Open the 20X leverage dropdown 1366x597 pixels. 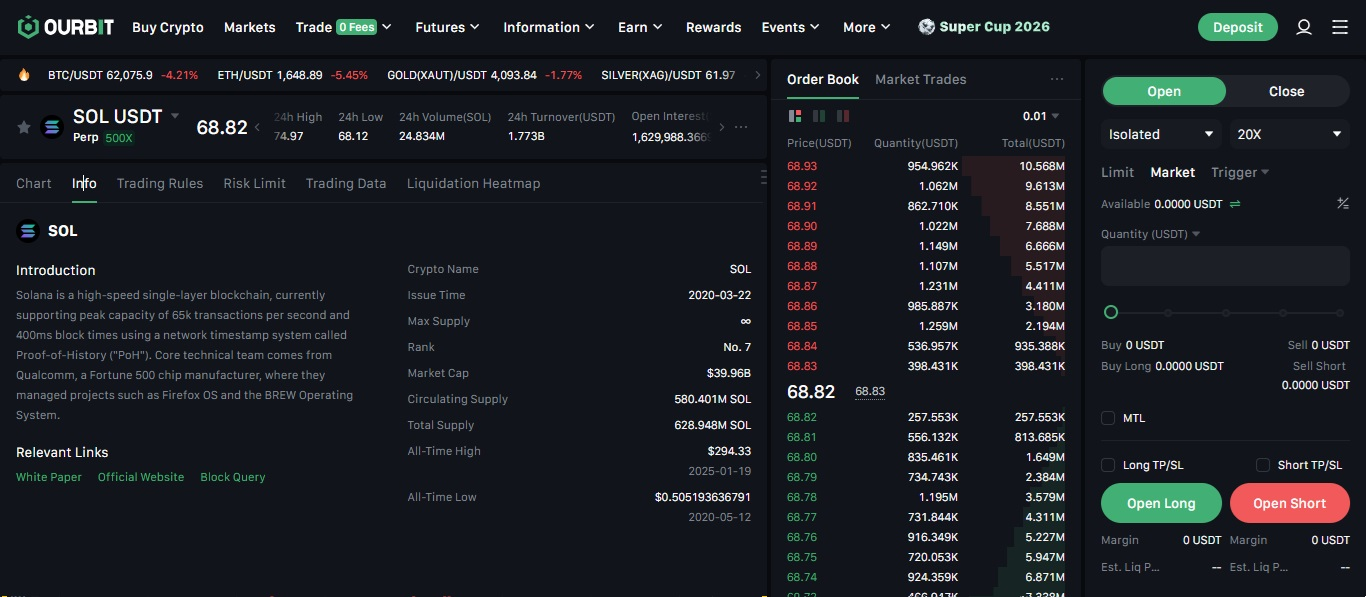coord(1290,134)
